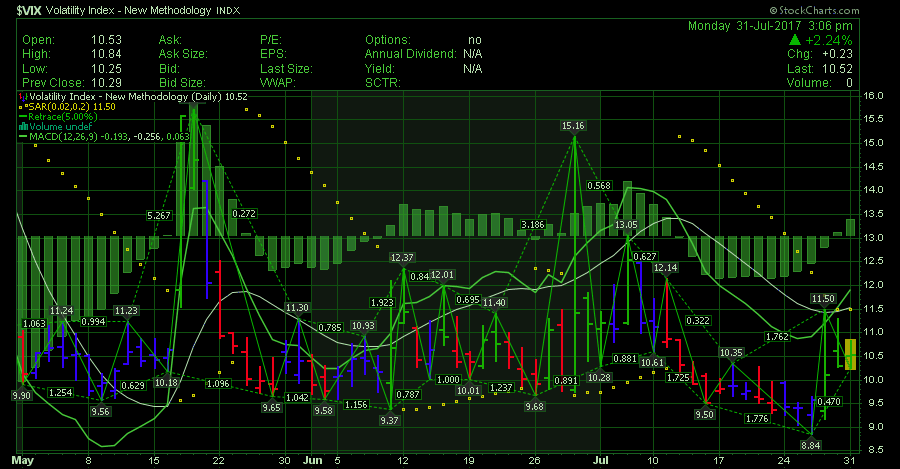Select the 15.16 peak price label
The height and width of the screenshot is (469, 900).
coord(573,126)
